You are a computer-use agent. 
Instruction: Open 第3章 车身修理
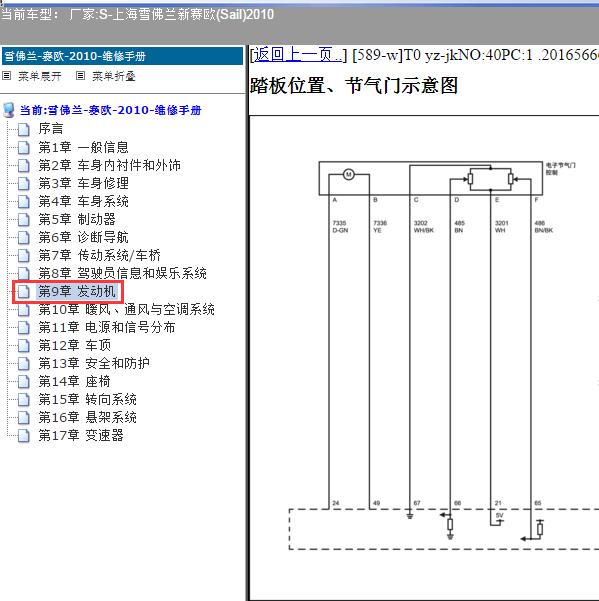[x=84, y=183]
